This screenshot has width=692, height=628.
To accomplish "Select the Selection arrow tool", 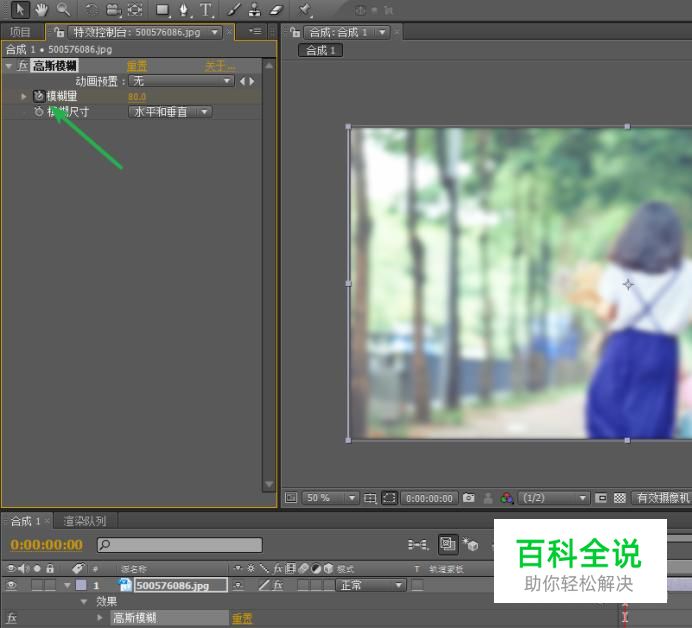I will point(20,9).
